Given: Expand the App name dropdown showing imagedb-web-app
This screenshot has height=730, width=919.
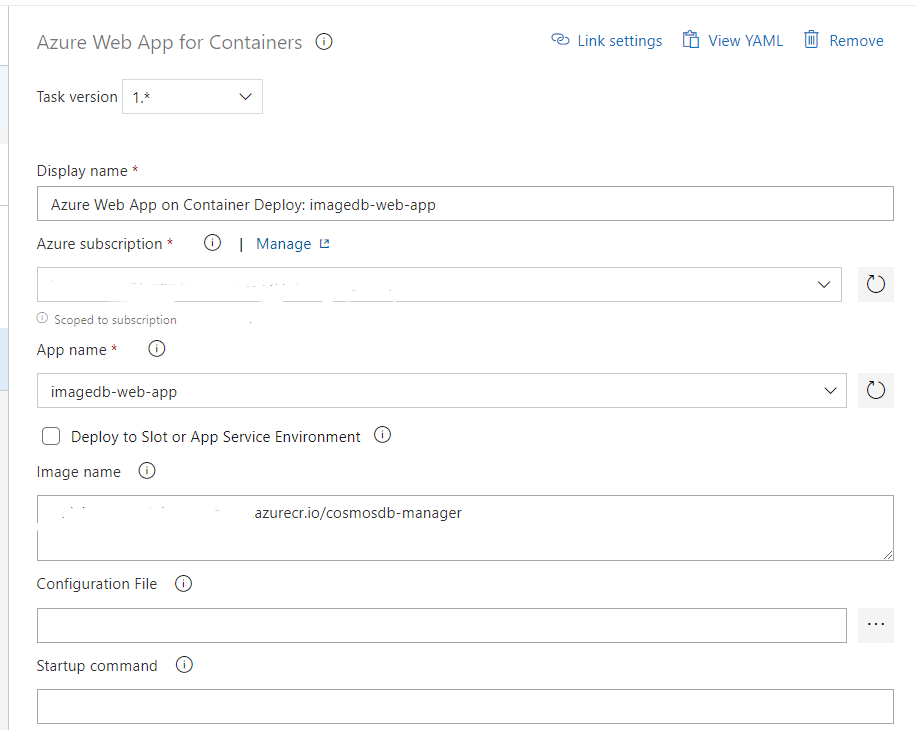Looking at the screenshot, I should (441, 391).
